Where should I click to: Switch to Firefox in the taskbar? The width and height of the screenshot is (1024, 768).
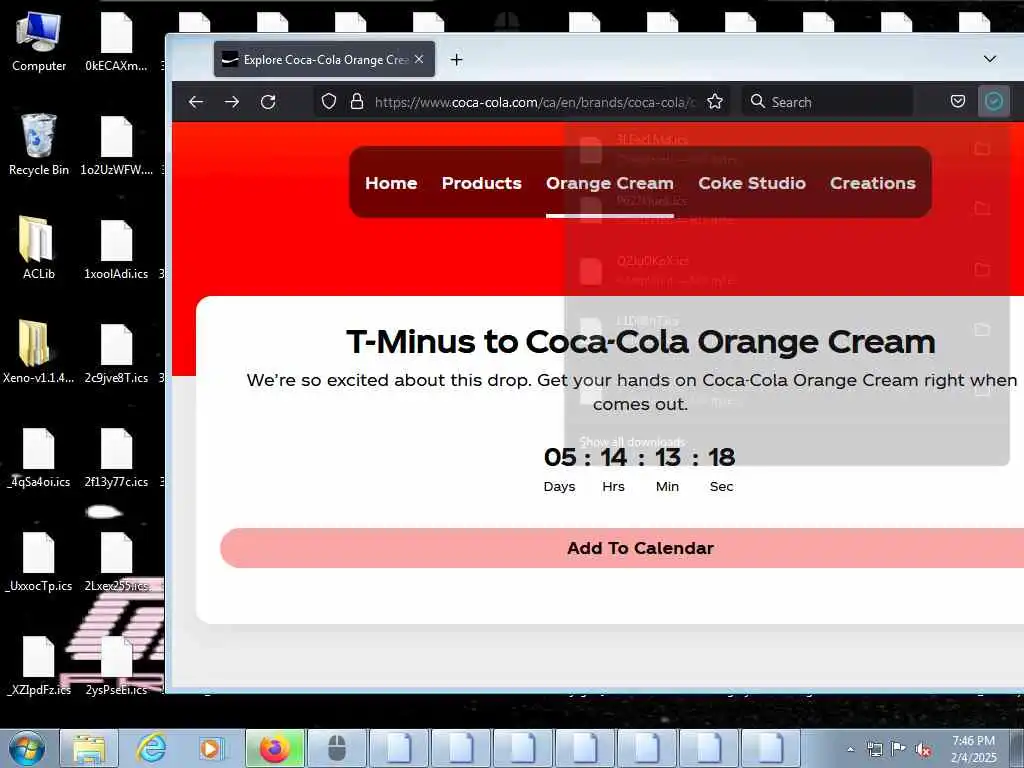(x=274, y=748)
